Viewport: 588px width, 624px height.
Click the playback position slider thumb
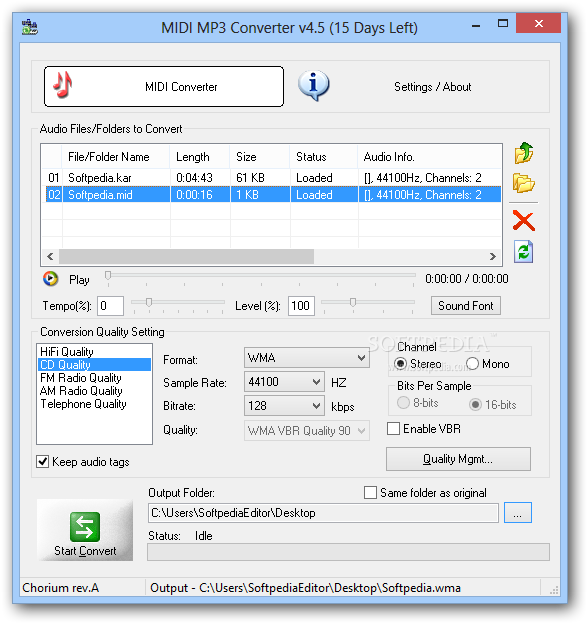click(108, 276)
